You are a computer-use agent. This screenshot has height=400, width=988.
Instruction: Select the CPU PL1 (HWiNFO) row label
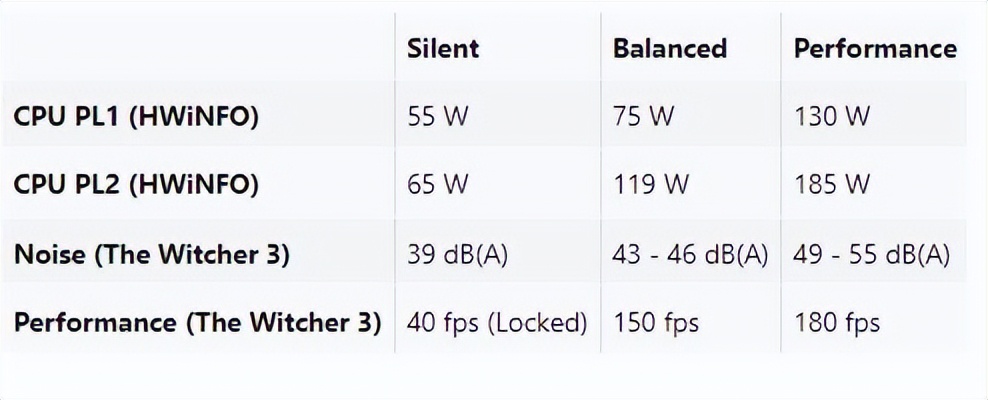(136, 116)
